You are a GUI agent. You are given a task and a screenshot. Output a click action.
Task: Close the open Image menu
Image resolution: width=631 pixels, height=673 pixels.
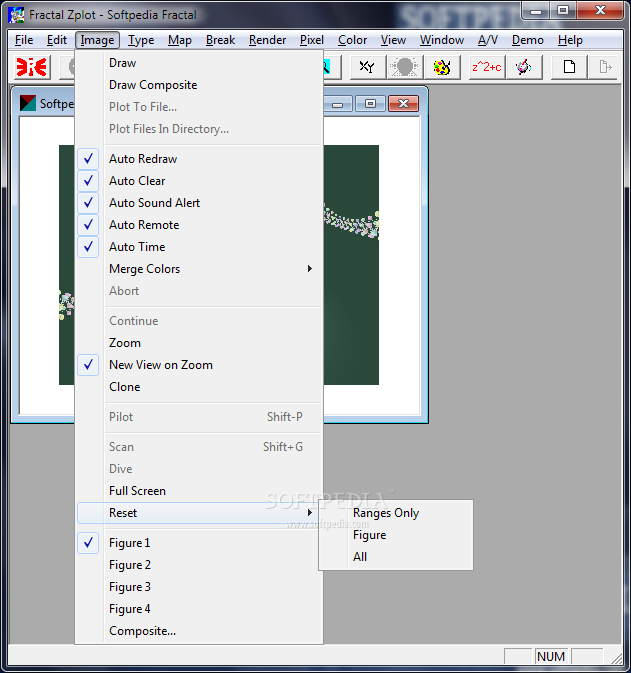click(x=97, y=40)
